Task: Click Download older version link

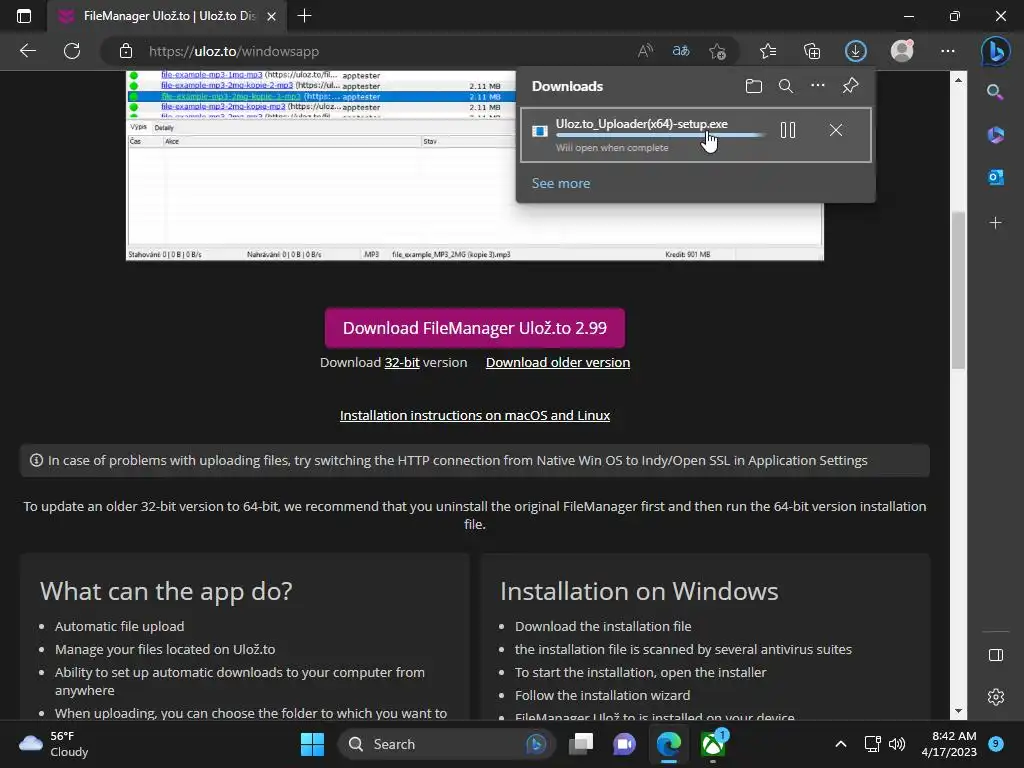Action: point(558,362)
